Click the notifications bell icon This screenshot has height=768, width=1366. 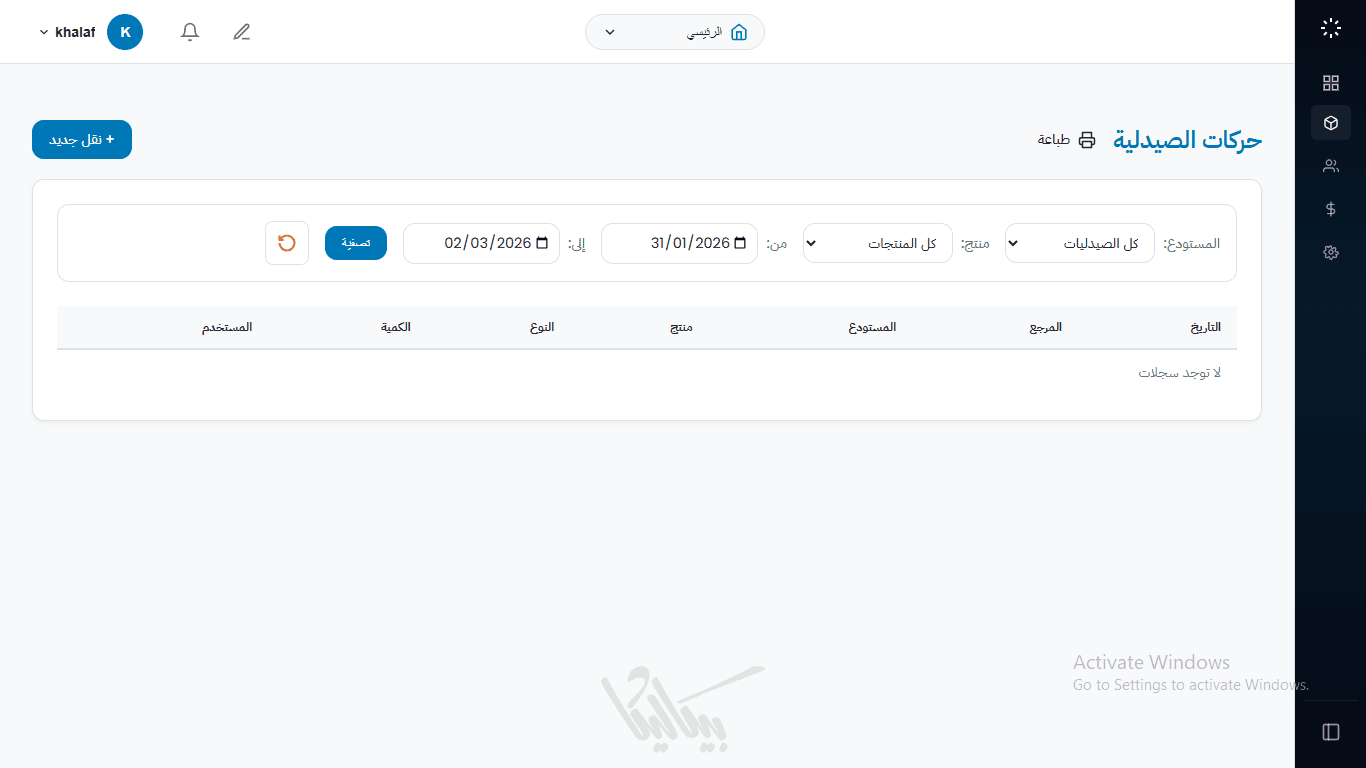tap(190, 32)
